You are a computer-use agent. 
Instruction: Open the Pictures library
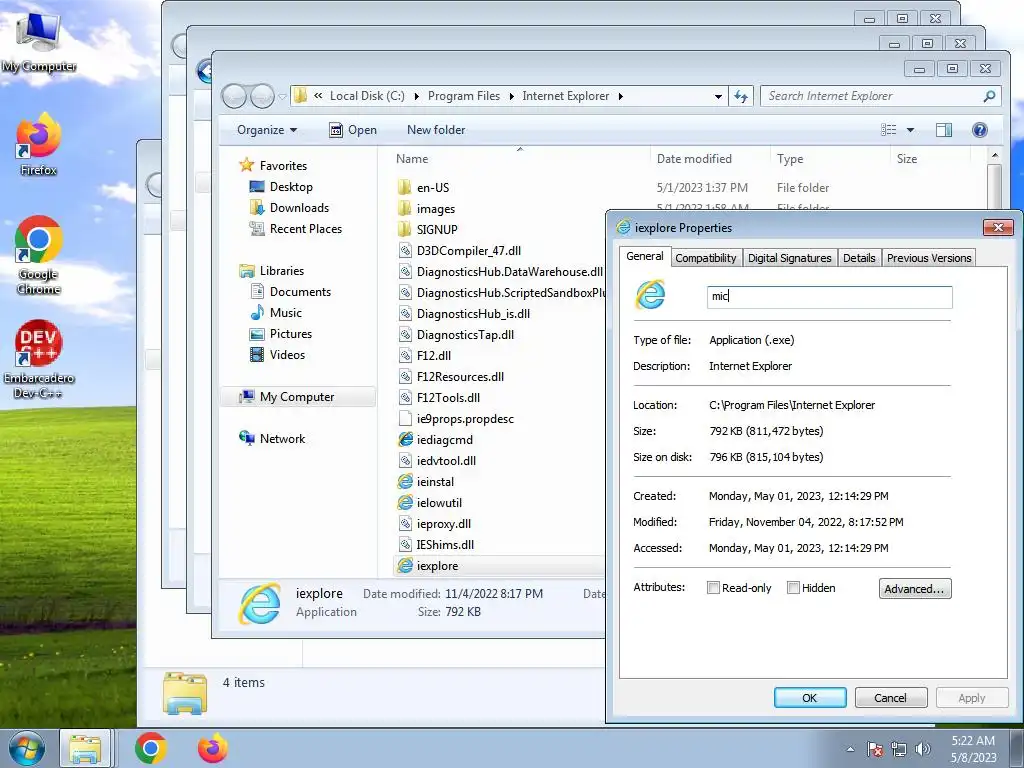(291, 334)
